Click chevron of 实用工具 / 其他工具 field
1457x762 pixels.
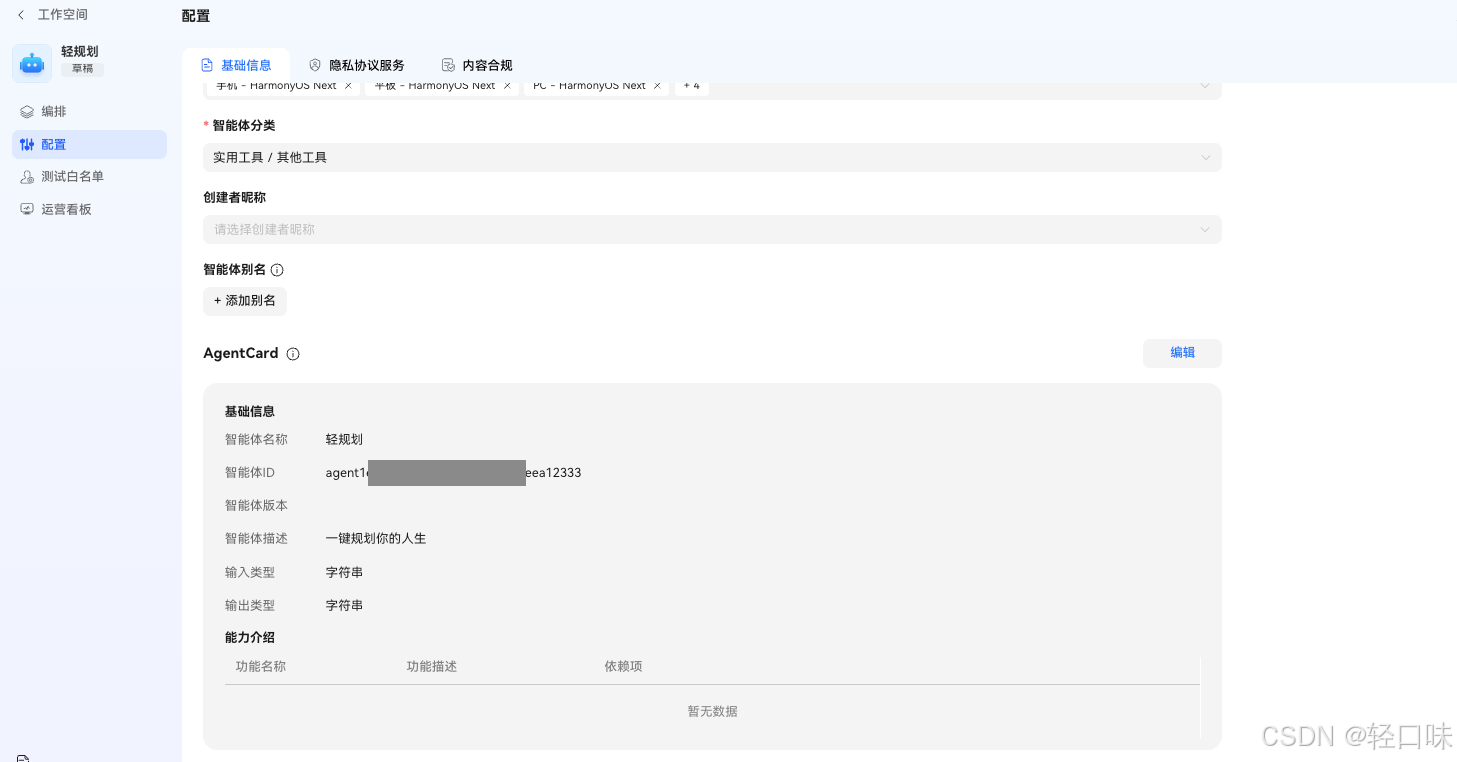click(x=1205, y=158)
